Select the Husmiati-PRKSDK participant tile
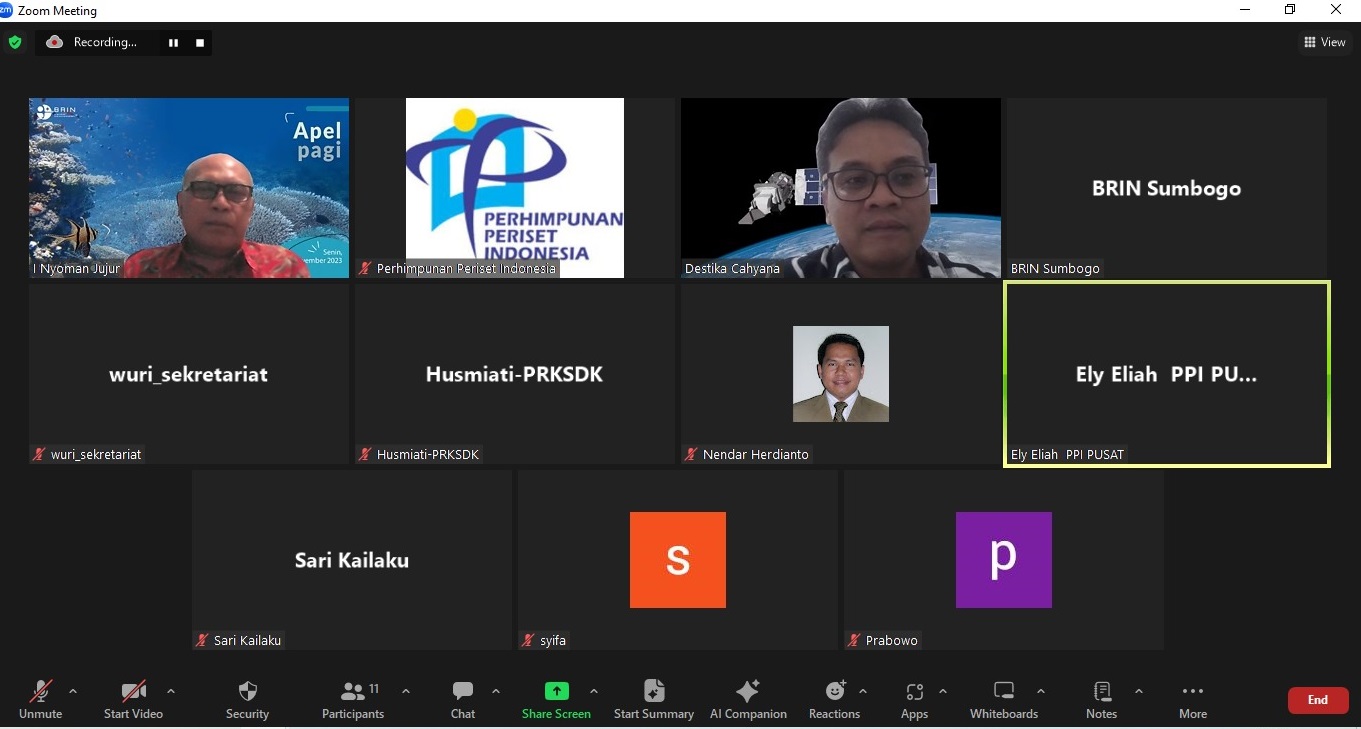Screen dimensions: 1361x729 coord(515,374)
